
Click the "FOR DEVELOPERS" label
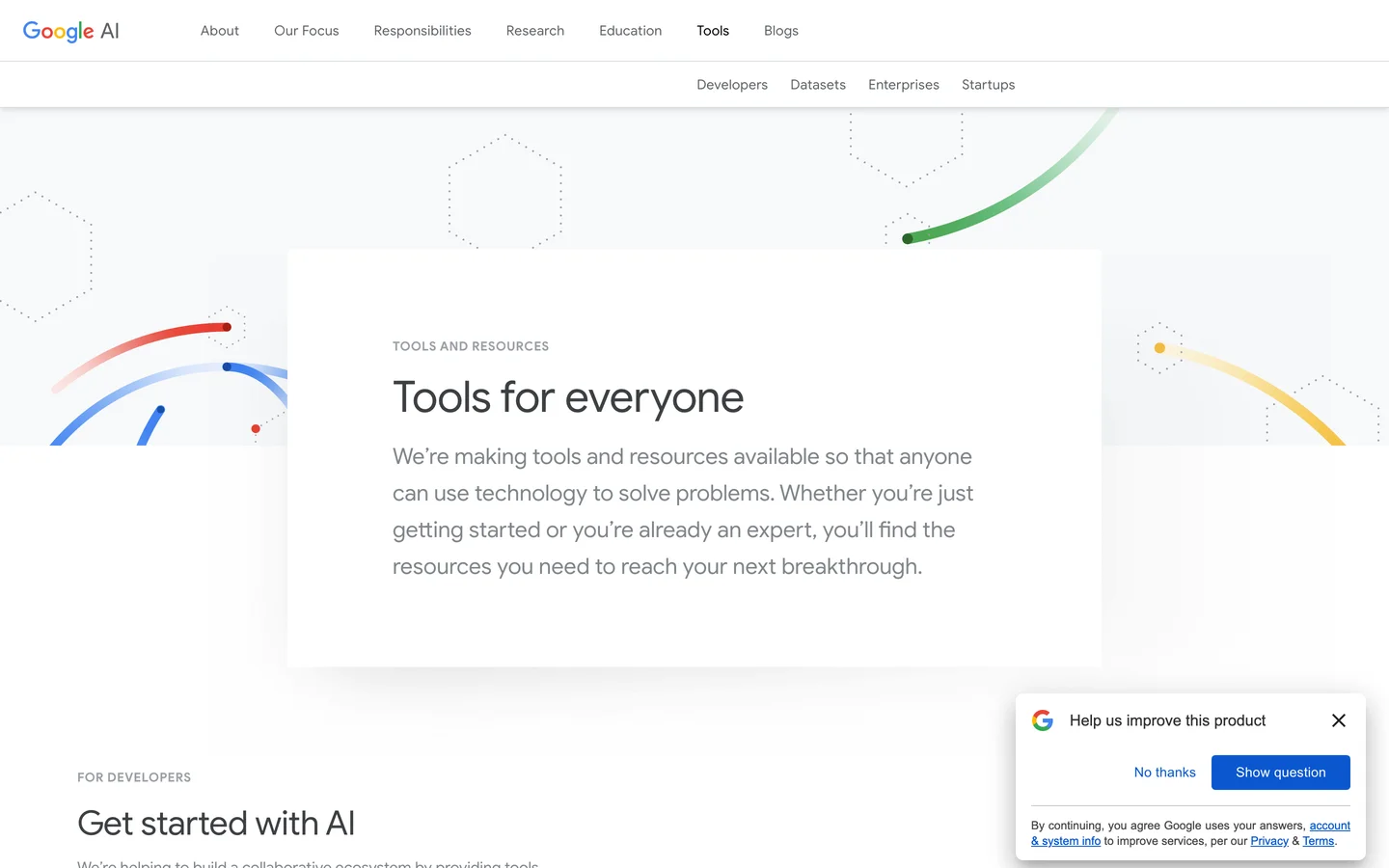click(x=134, y=777)
